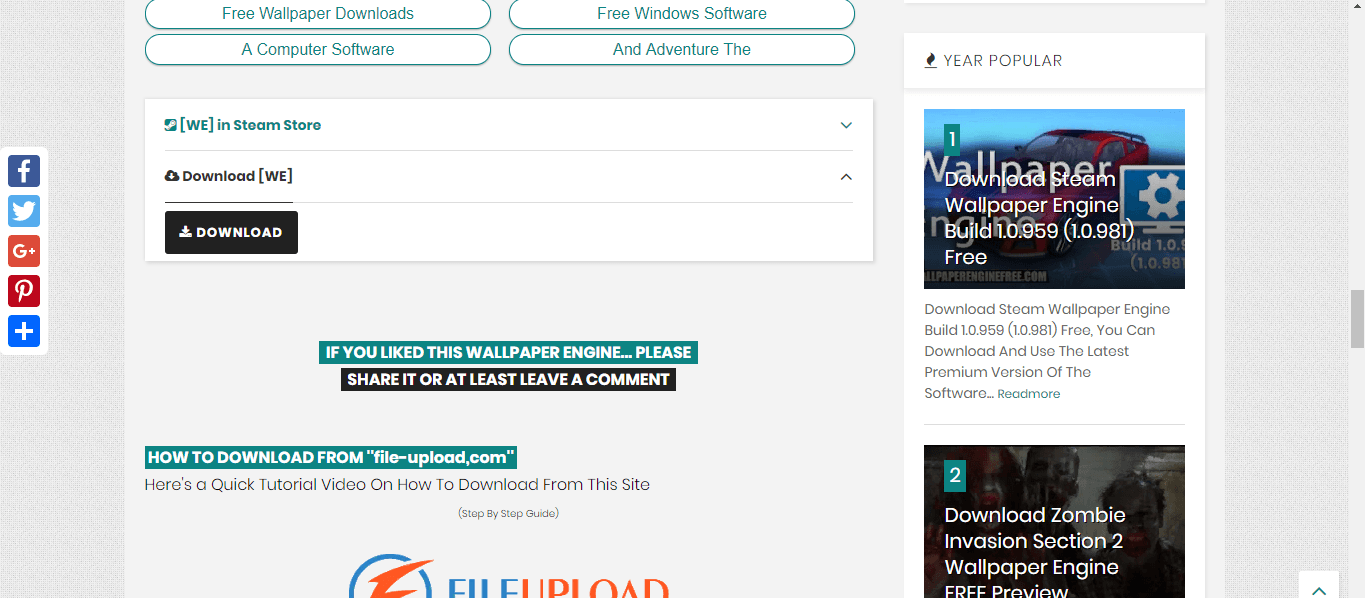Image resolution: width=1365 pixels, height=598 pixels.
Task: Click the 'YEAR POPULAR' widget title
Action: (x=1003, y=60)
